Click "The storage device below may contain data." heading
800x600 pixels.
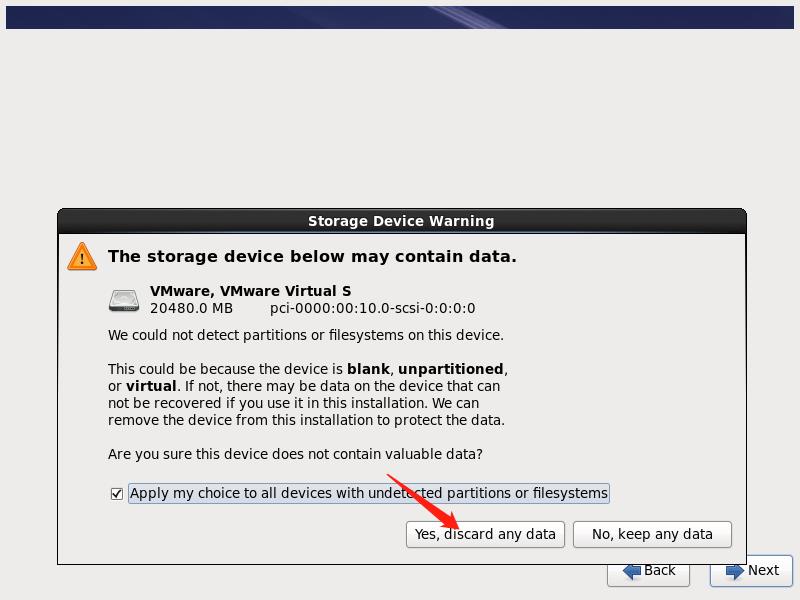click(312, 256)
